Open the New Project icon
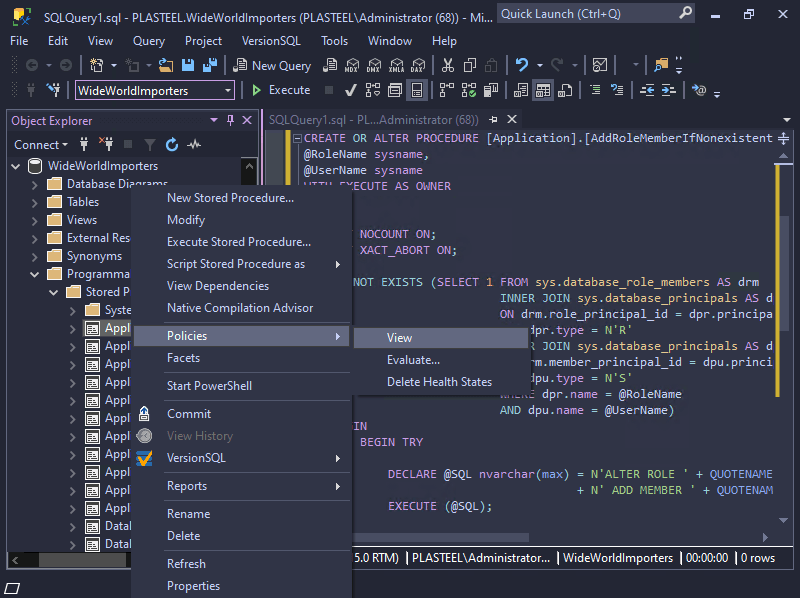This screenshot has width=800, height=598. click(96, 65)
